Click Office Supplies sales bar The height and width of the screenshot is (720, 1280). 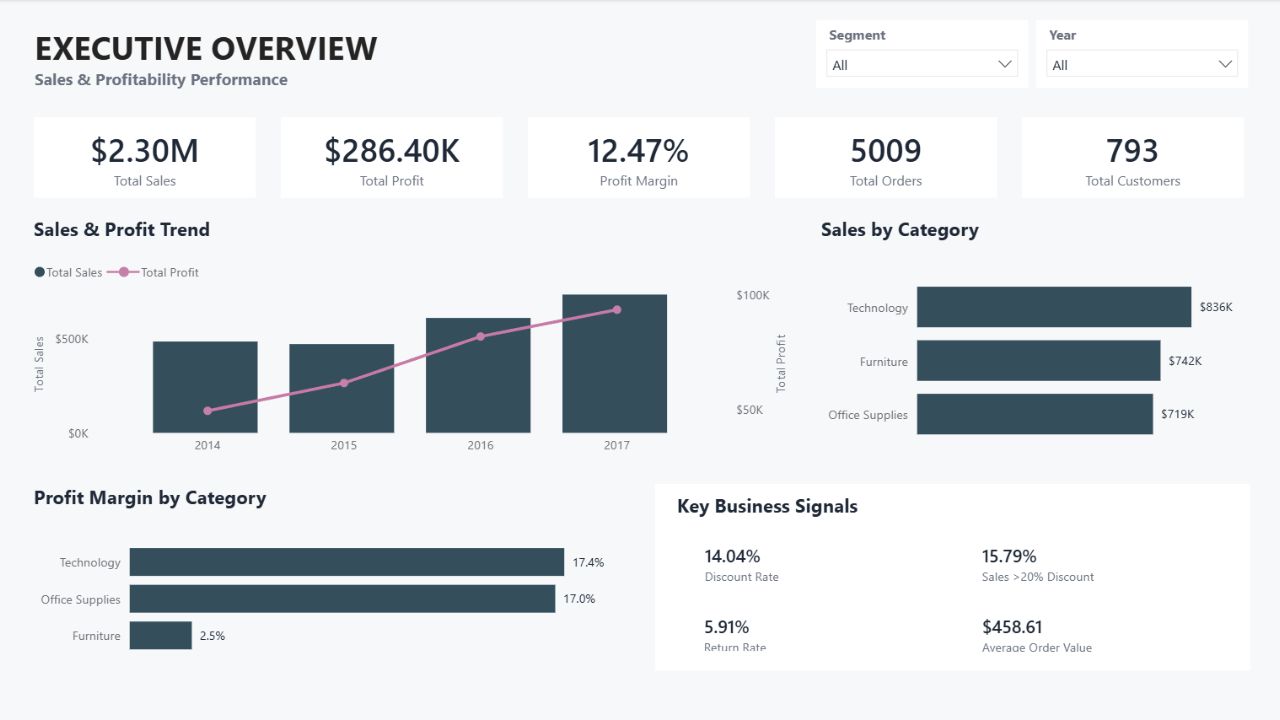pos(1035,414)
